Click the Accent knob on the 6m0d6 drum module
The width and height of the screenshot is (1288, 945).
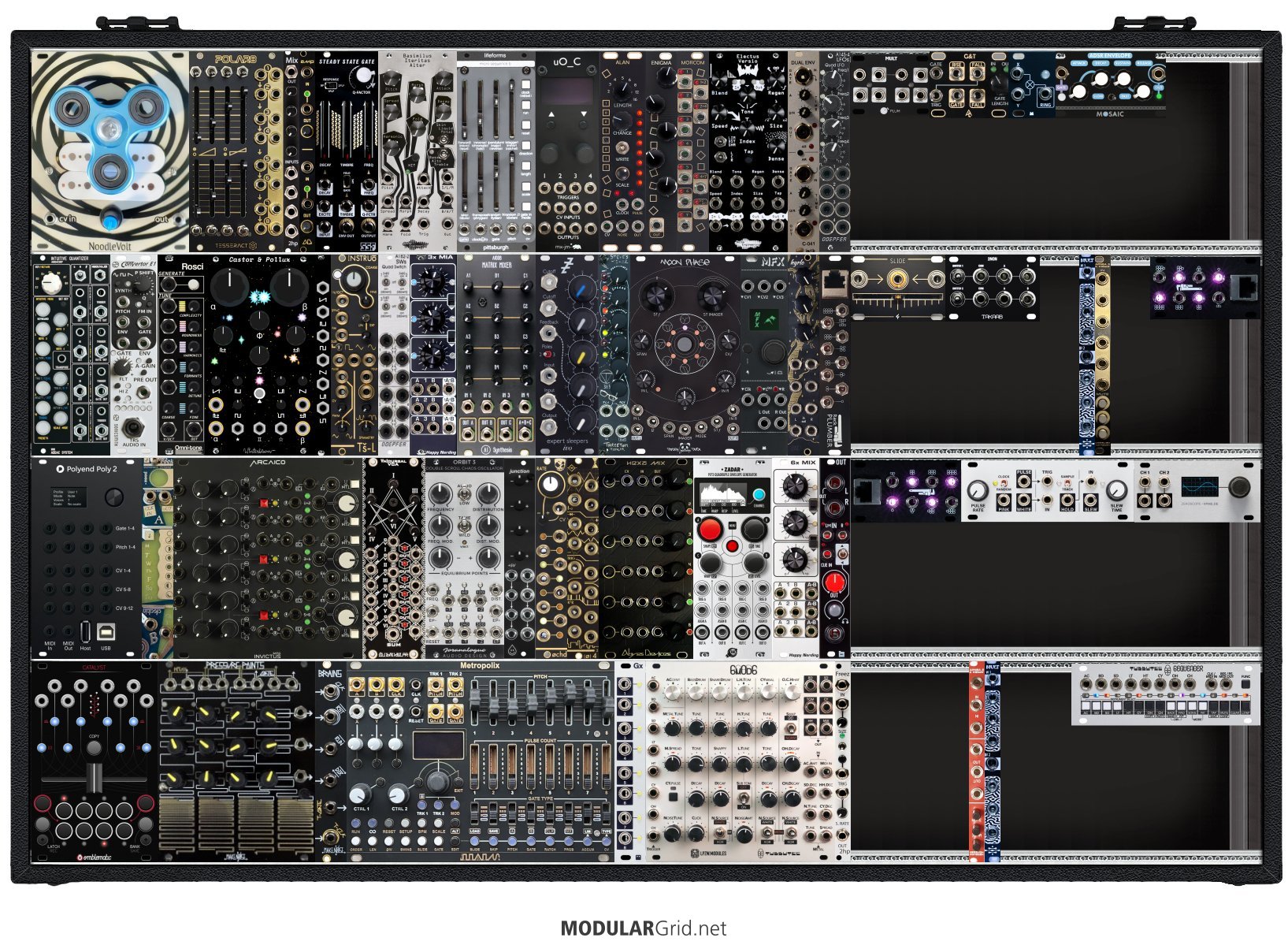672,692
